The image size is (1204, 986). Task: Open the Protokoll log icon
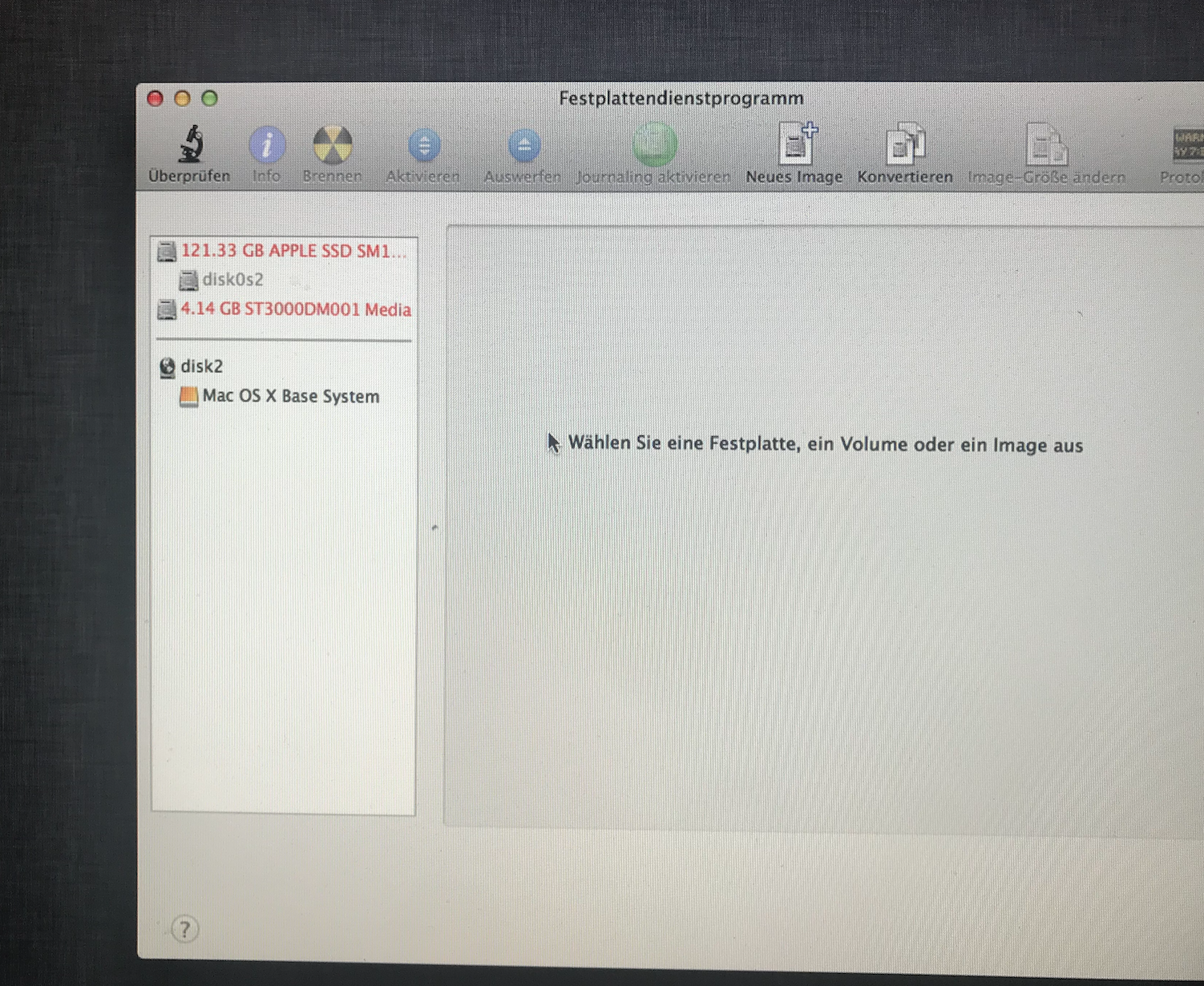click(x=1188, y=145)
